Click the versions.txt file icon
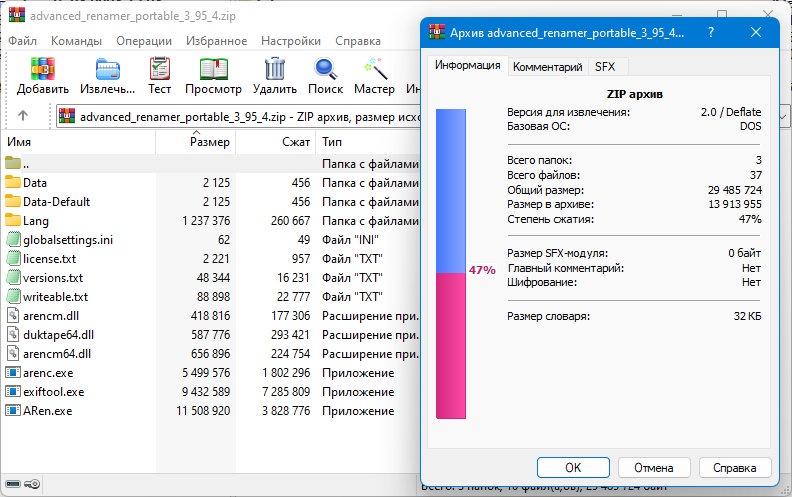Viewport: 792px width, 497px height. coord(13,277)
